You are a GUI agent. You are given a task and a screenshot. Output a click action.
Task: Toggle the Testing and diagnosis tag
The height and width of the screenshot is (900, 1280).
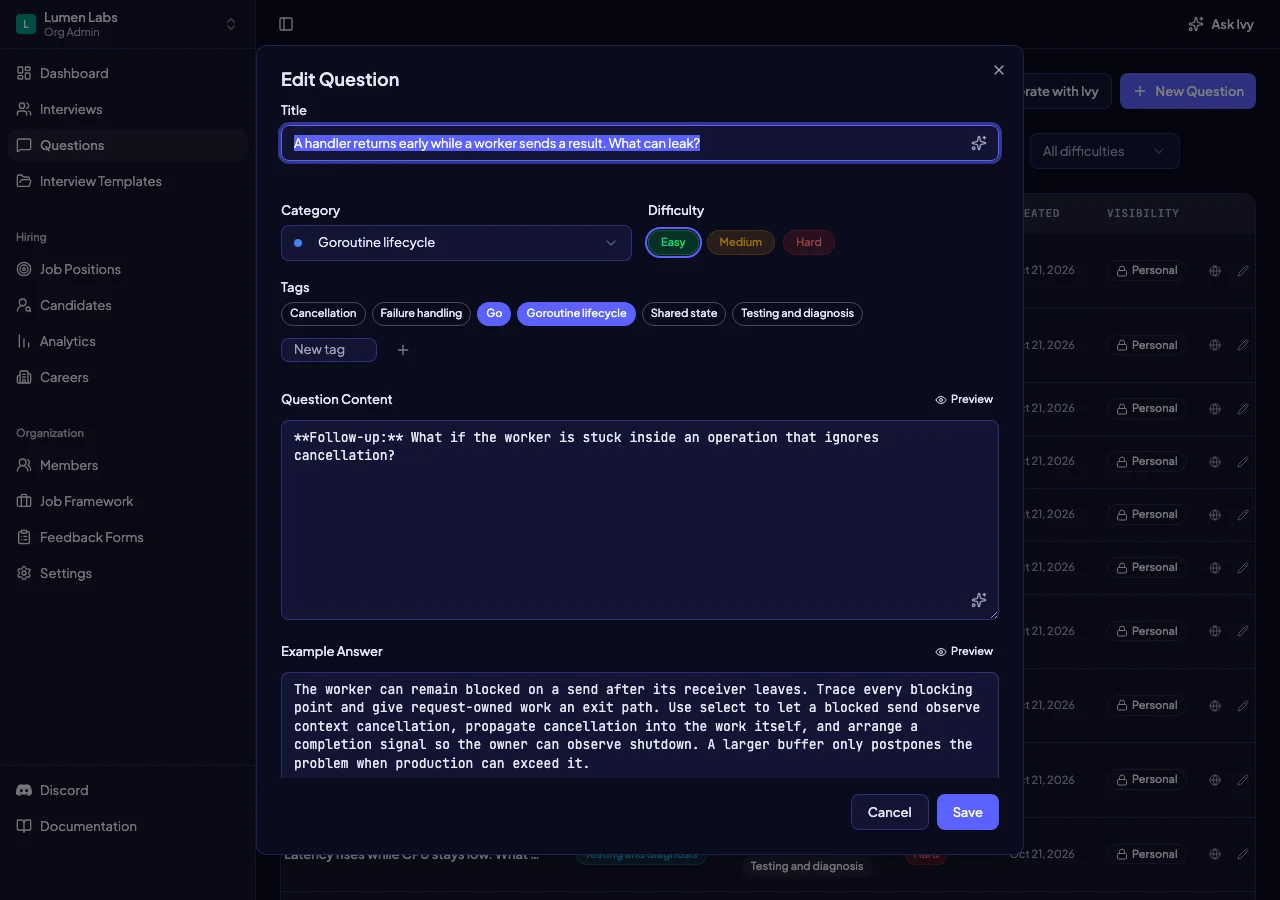coord(797,314)
